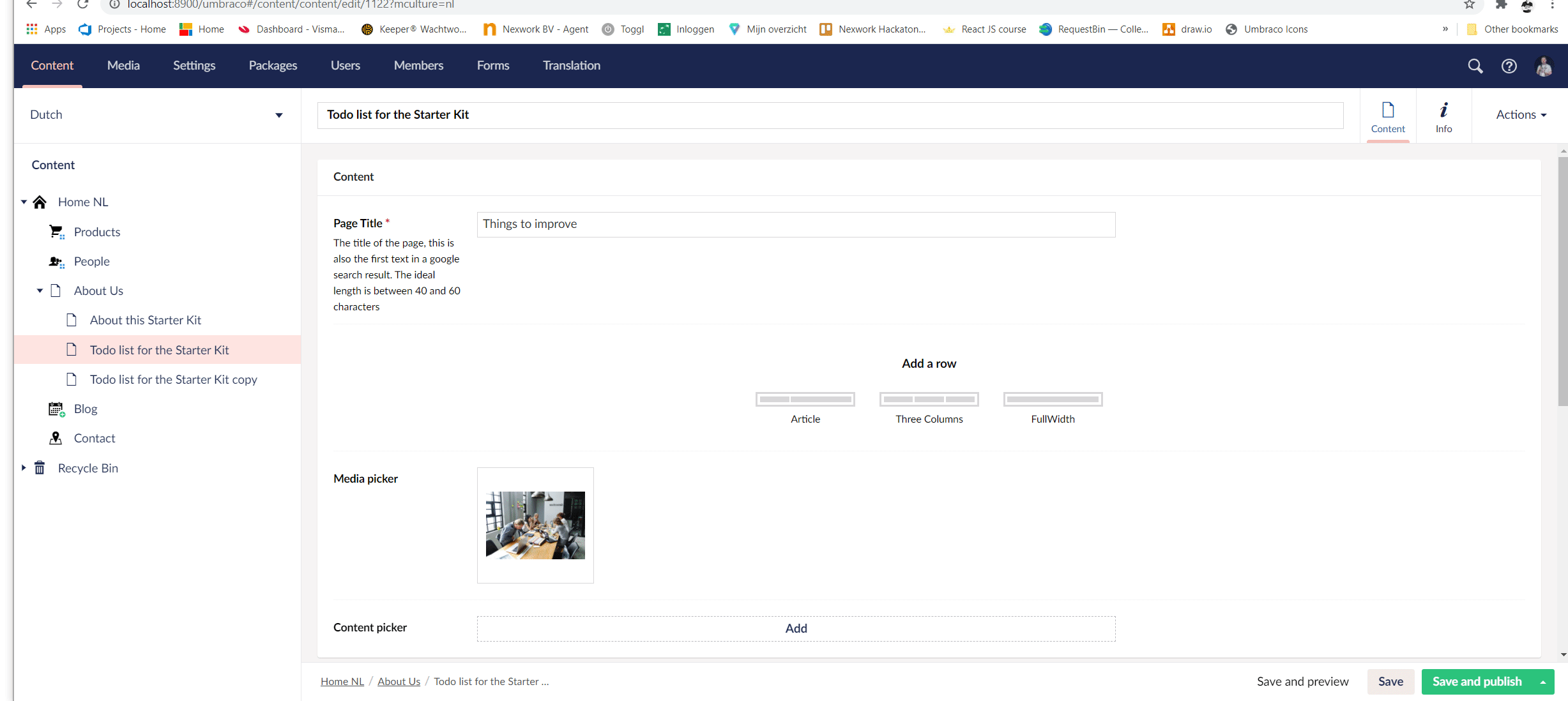Viewport: 1568px width, 701px height.
Task: Choose the Article row layout
Action: 805,400
